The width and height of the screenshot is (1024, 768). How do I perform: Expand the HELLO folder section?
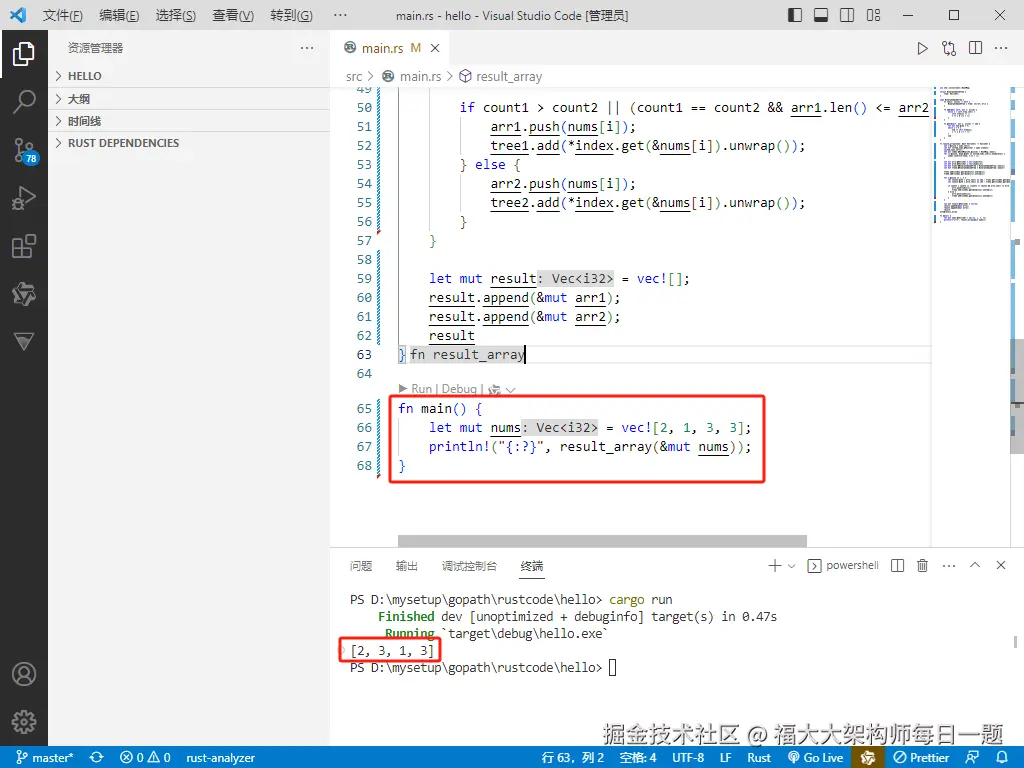pyautogui.click(x=189, y=76)
